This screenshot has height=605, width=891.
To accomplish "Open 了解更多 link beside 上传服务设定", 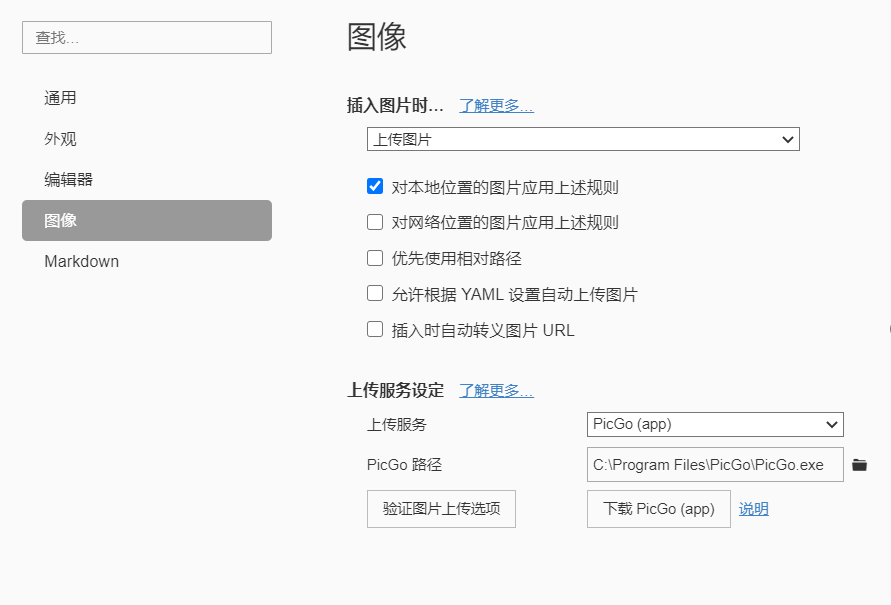I will click(496, 391).
